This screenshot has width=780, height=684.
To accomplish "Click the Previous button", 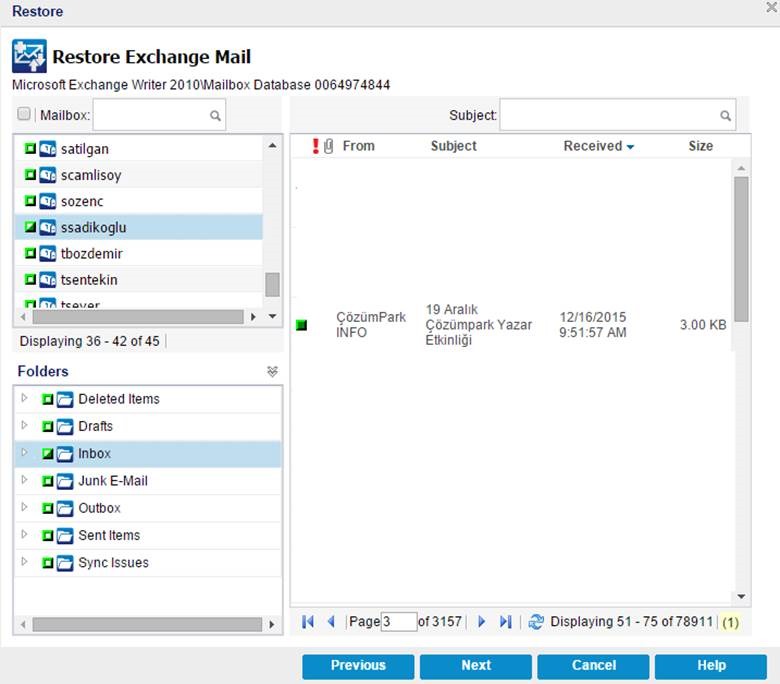I will pos(358,666).
